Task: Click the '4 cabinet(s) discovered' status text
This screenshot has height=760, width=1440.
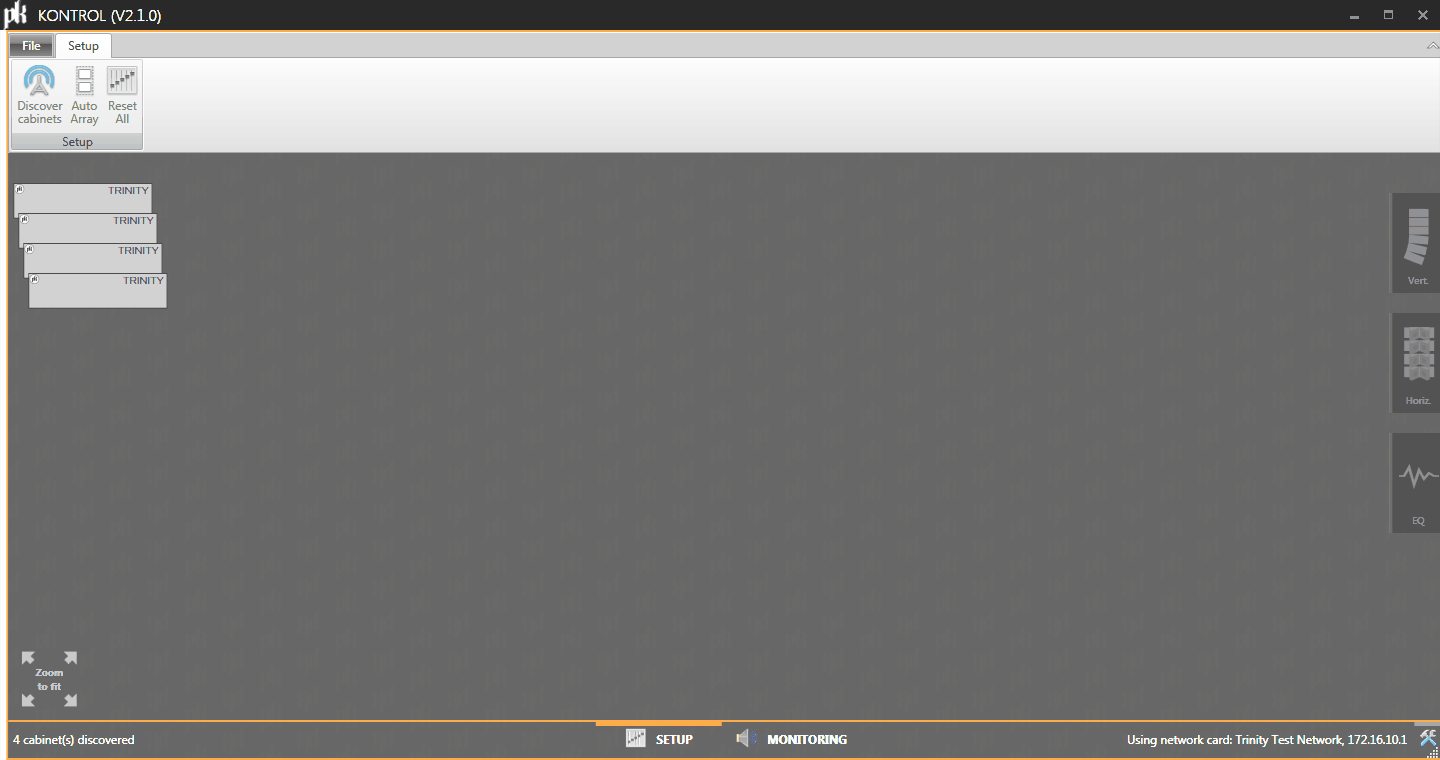Action: (x=74, y=740)
